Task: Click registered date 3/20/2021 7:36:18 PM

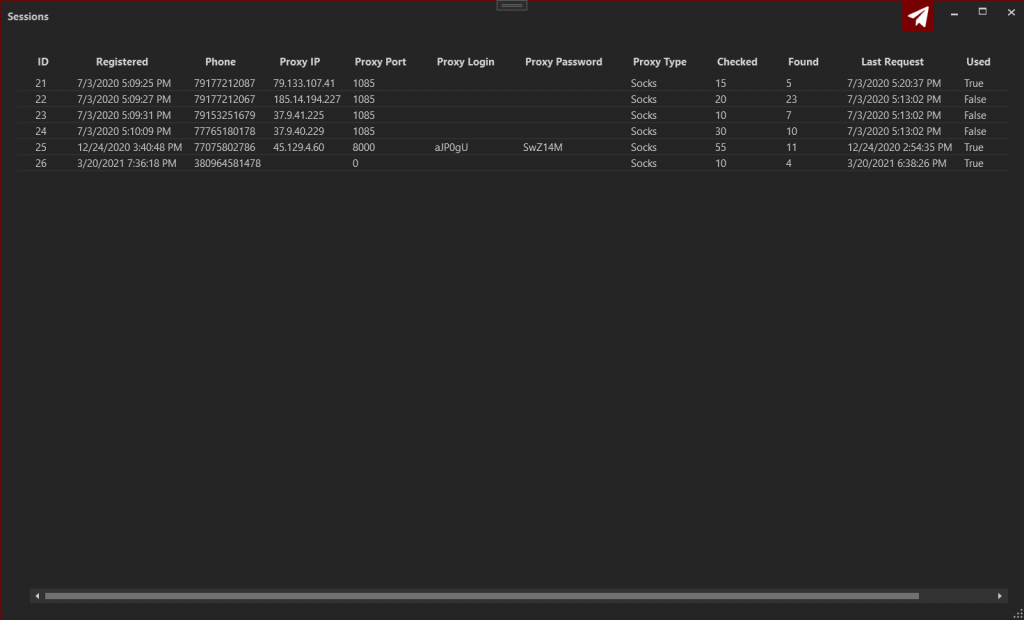Action: [x=127, y=163]
